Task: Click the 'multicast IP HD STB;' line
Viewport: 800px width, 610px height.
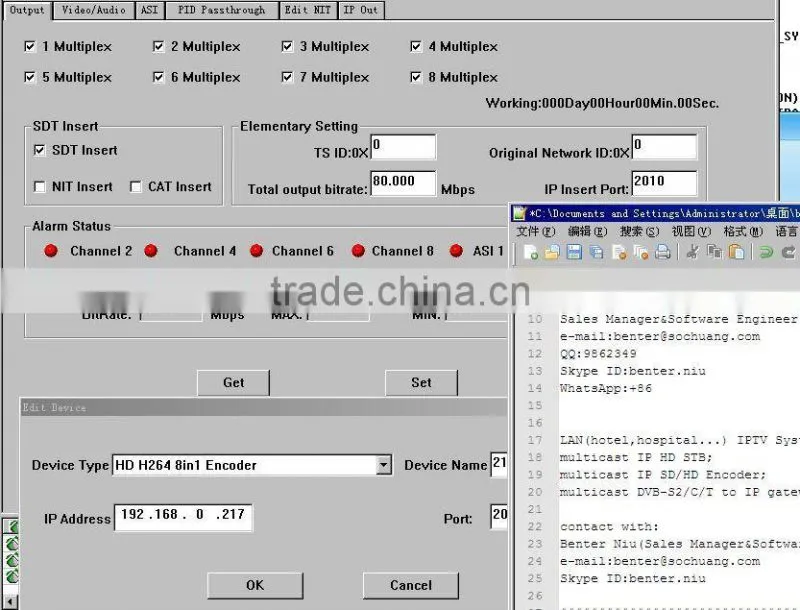Action: point(636,458)
